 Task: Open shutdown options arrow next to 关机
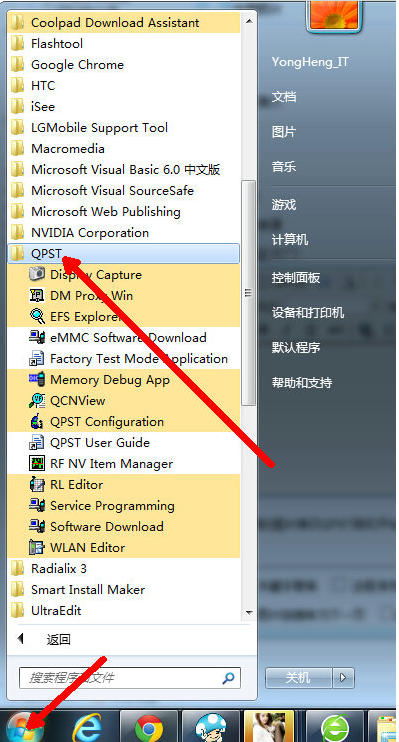tap(344, 678)
